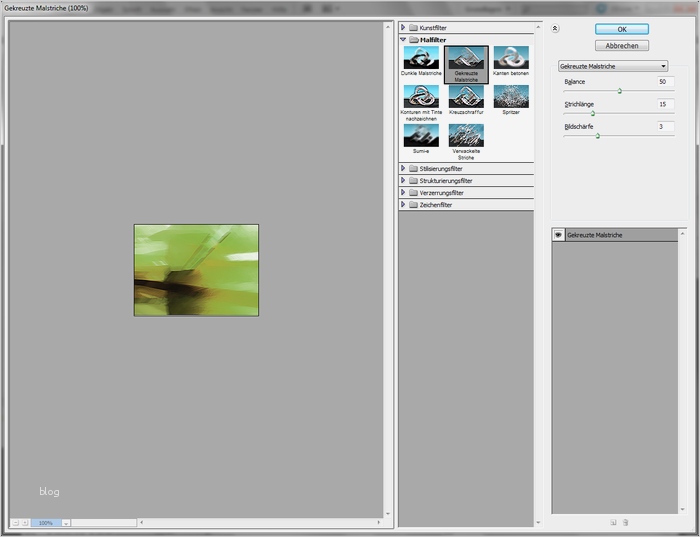This screenshot has width=700, height=537.
Task: Open the 100% zoom level dropdown
Action: pyautogui.click(x=66, y=523)
